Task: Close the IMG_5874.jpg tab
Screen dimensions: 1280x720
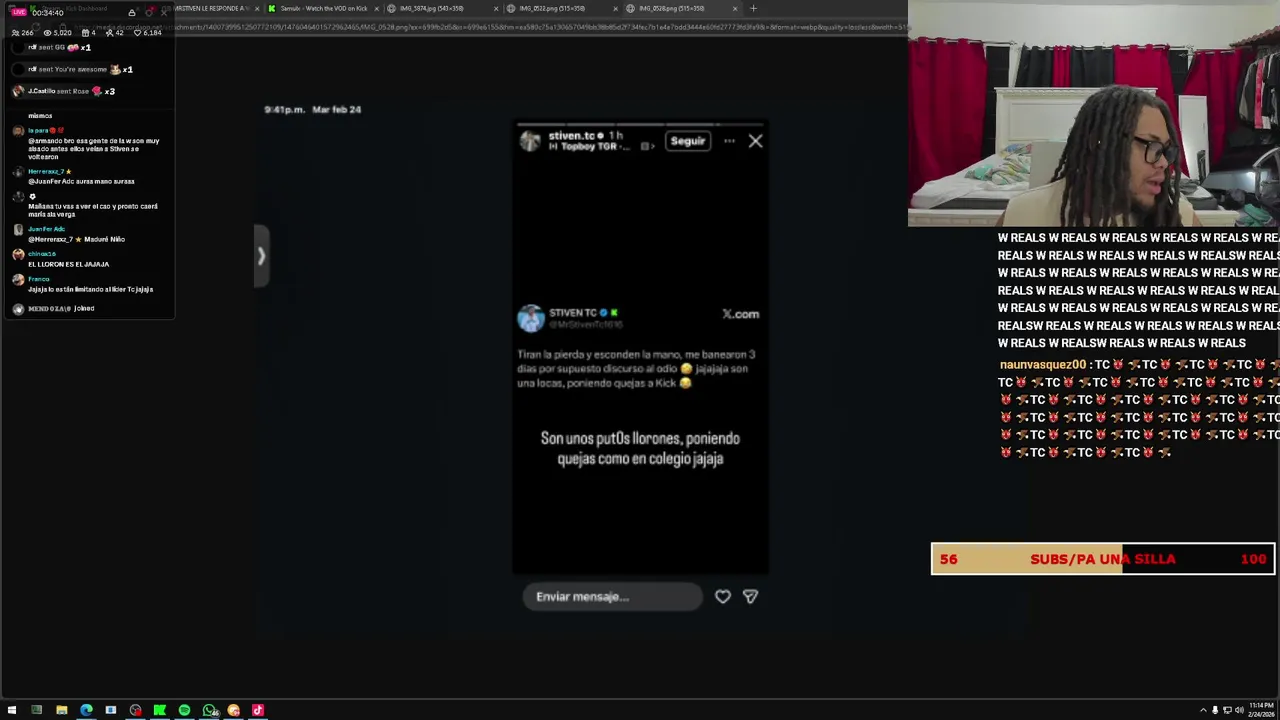Action: (495, 8)
